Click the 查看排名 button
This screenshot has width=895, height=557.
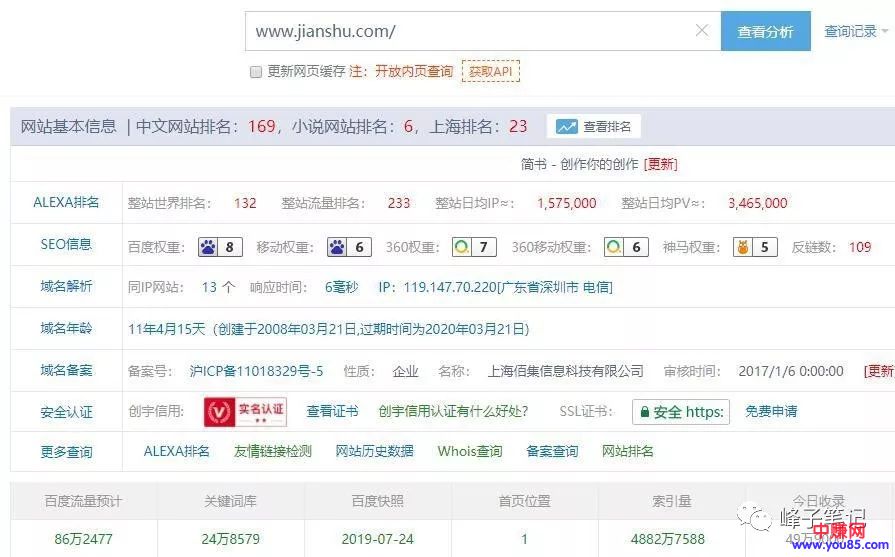pyautogui.click(x=594, y=127)
